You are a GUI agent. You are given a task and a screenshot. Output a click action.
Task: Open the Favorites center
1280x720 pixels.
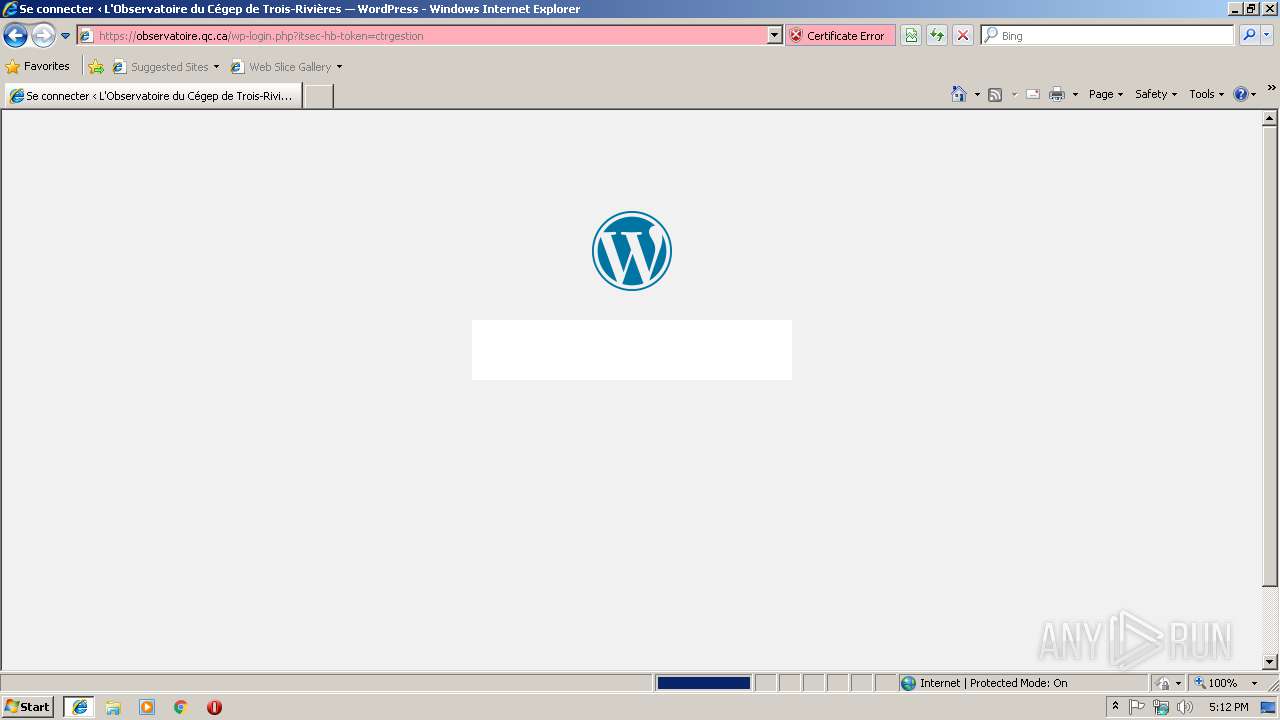38,66
